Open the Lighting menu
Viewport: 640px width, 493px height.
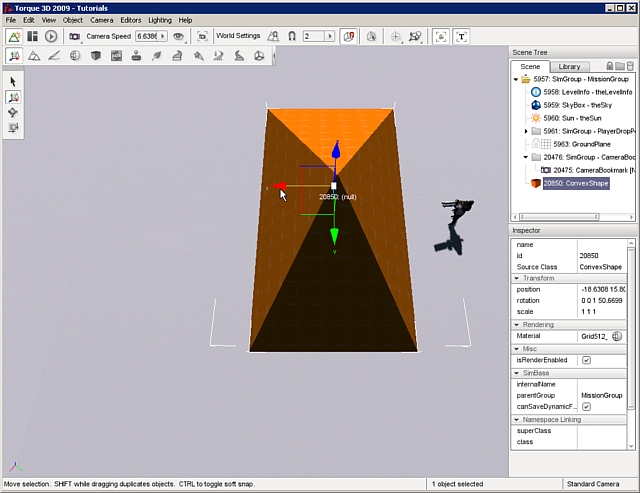point(159,20)
